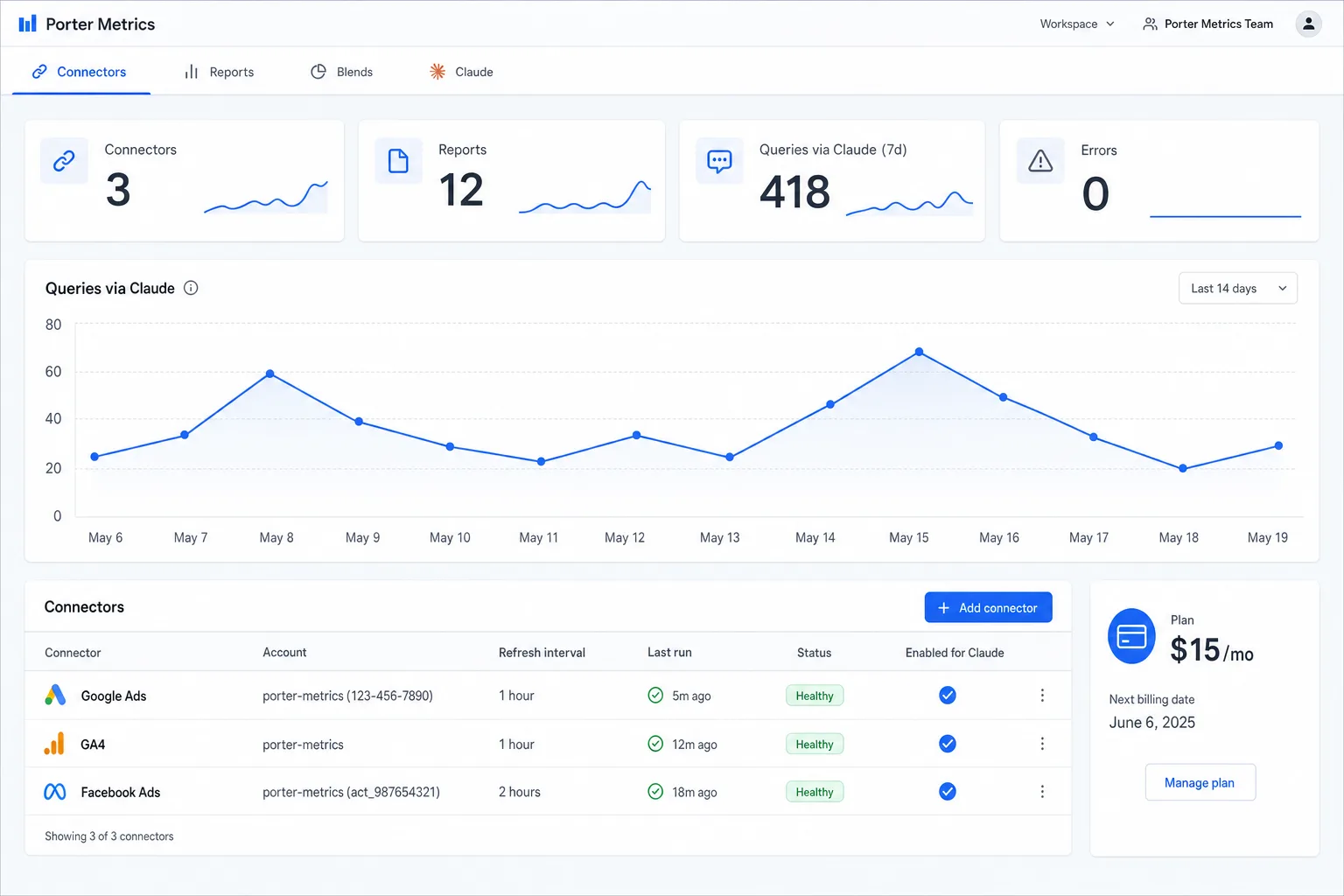Click the GA4 logo icon
The width and height of the screenshot is (1344, 896).
coord(54,744)
